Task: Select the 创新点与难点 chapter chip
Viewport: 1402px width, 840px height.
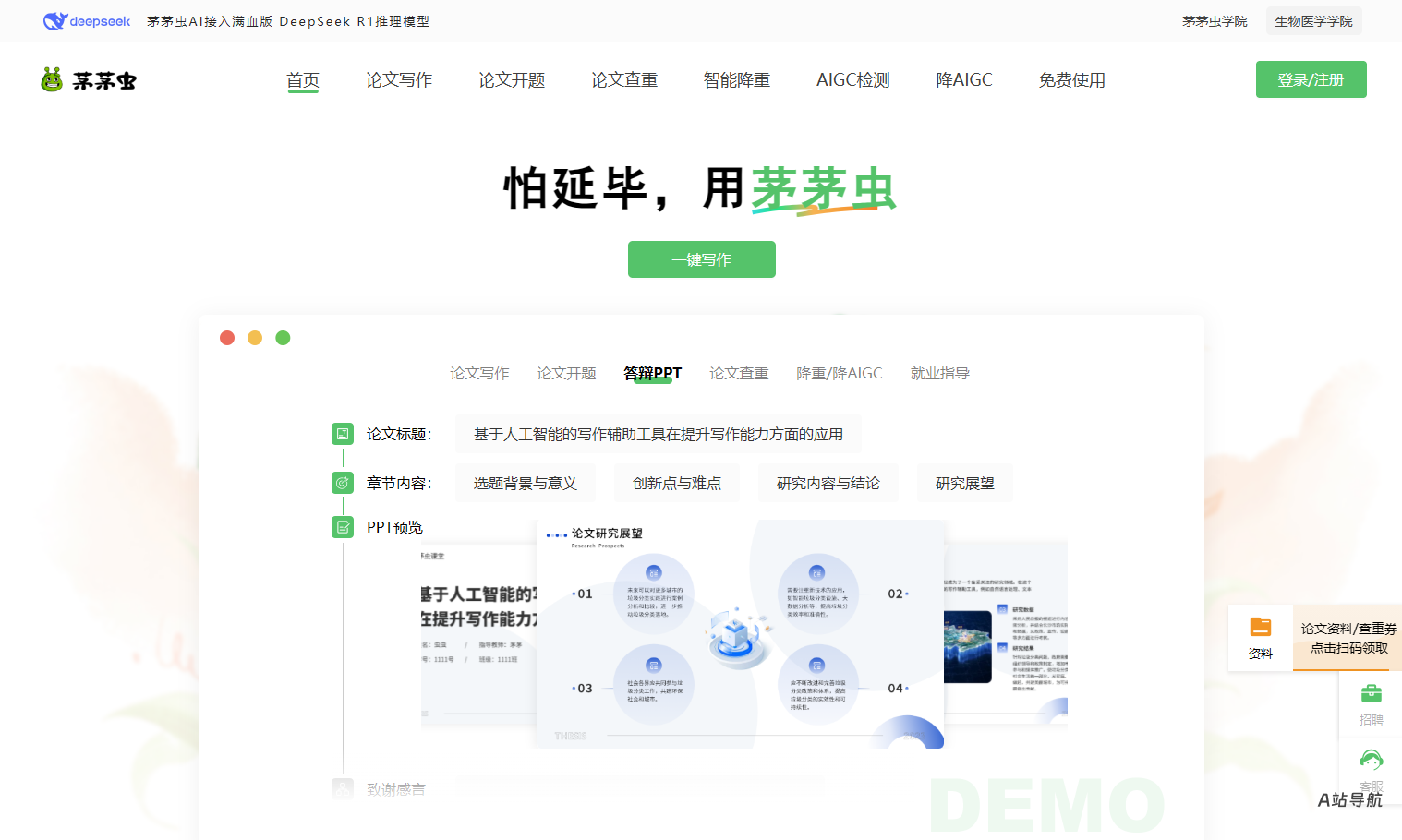Action: coord(677,483)
